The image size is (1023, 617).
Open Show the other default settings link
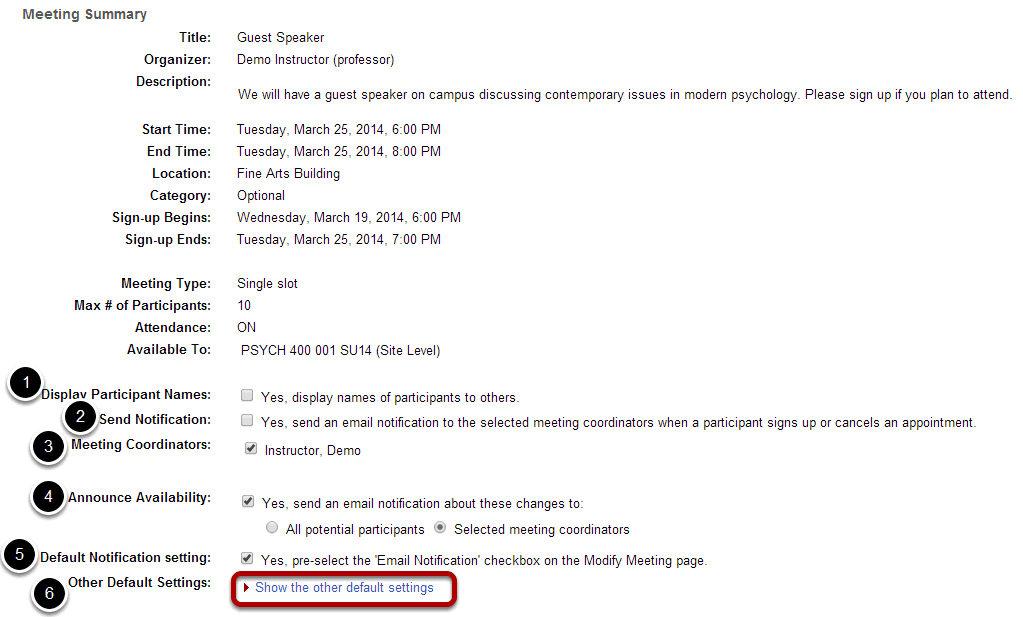[344, 588]
